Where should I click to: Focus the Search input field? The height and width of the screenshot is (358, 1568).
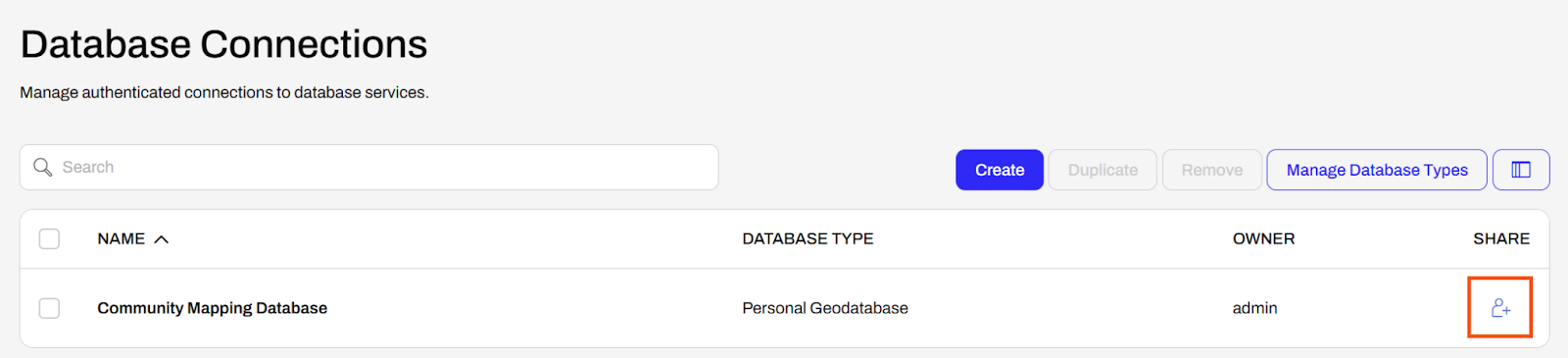[x=368, y=168]
